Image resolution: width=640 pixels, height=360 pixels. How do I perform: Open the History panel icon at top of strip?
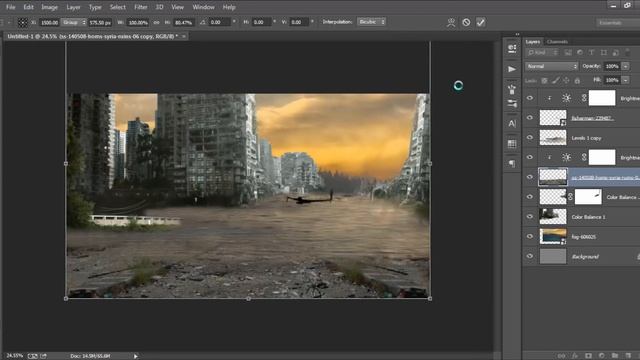pos(512,49)
